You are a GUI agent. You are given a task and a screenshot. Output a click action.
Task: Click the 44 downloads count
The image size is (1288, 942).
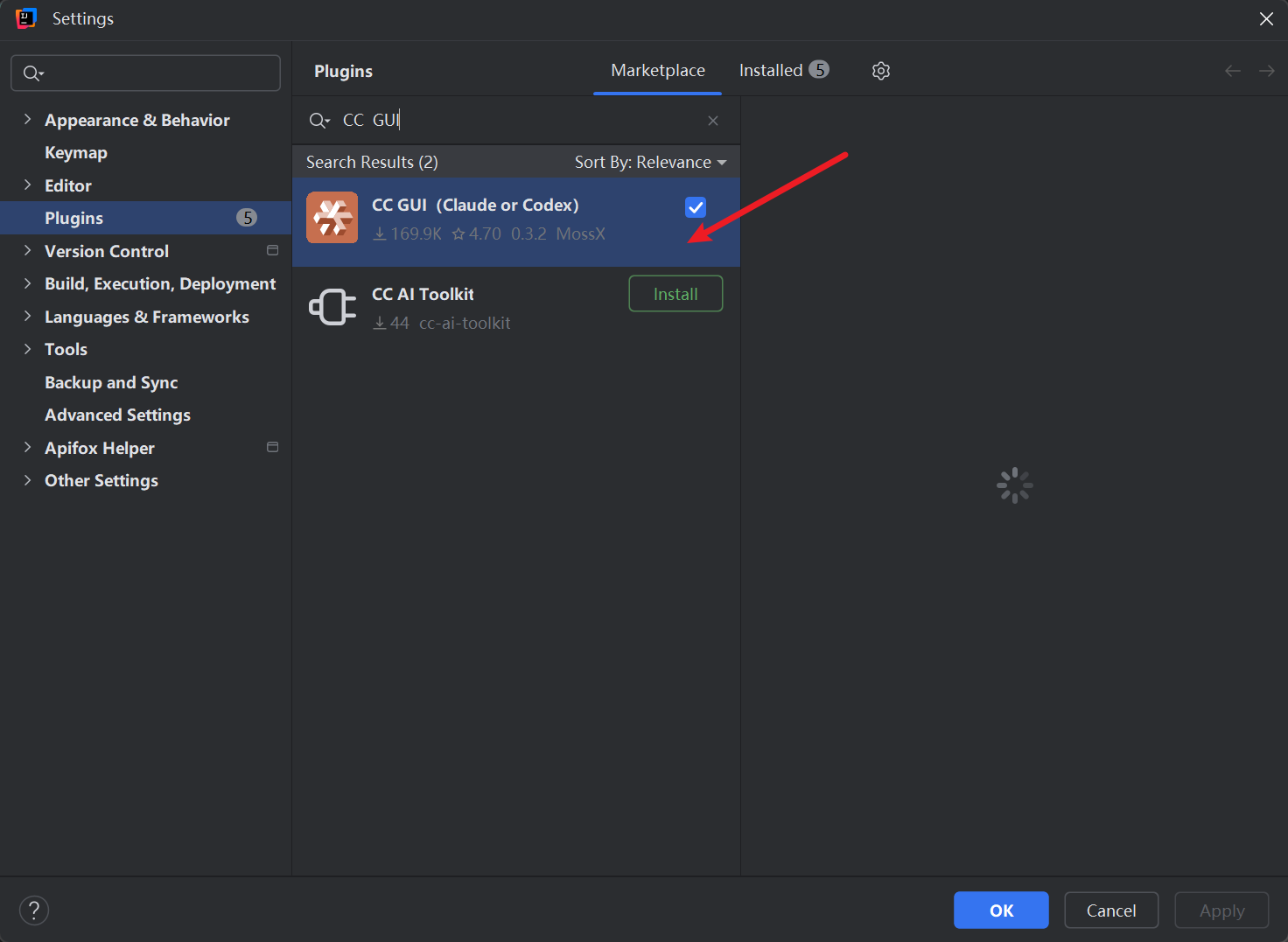[x=392, y=324]
